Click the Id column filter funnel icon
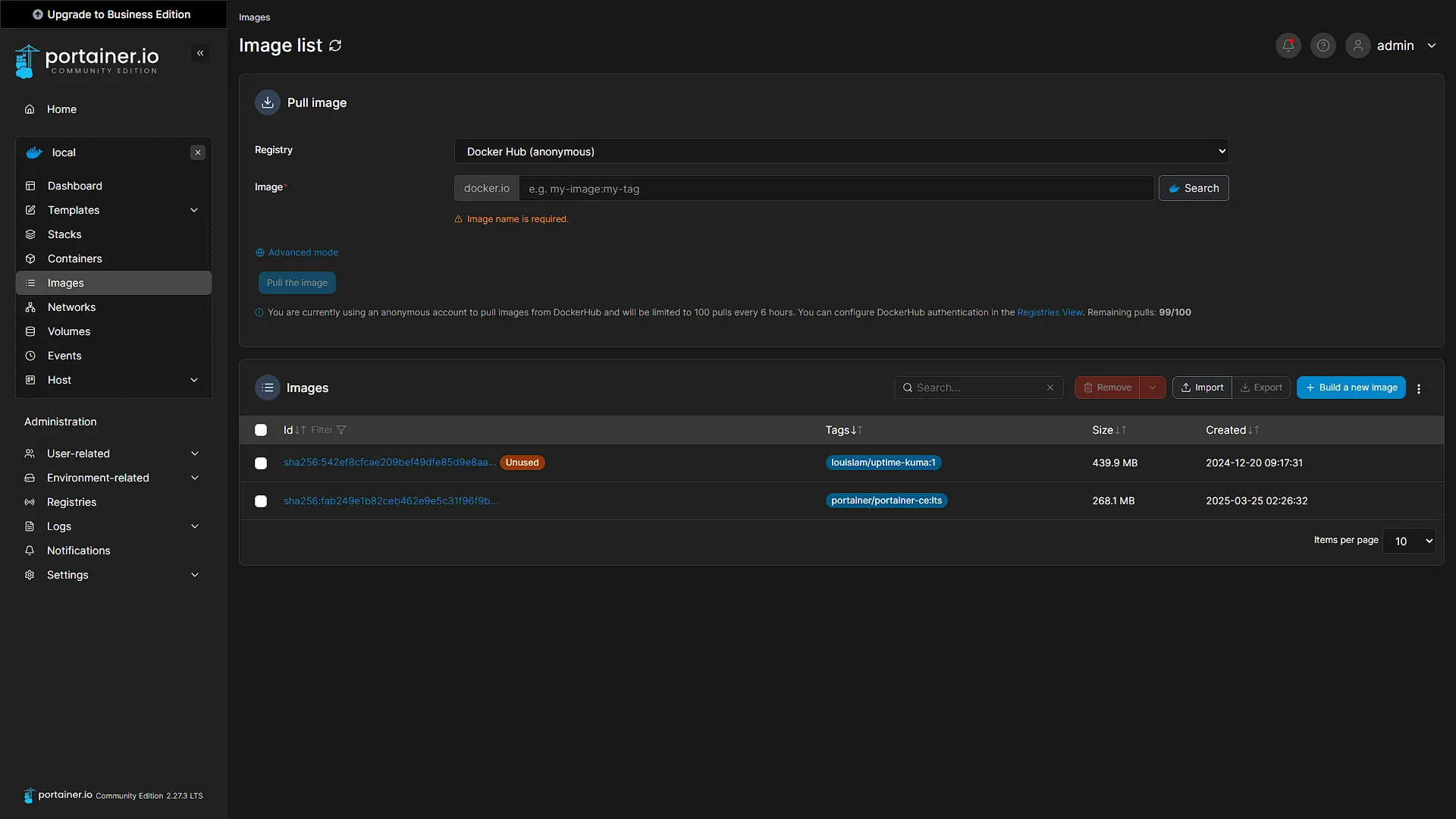The image size is (1456, 819). 341,430
